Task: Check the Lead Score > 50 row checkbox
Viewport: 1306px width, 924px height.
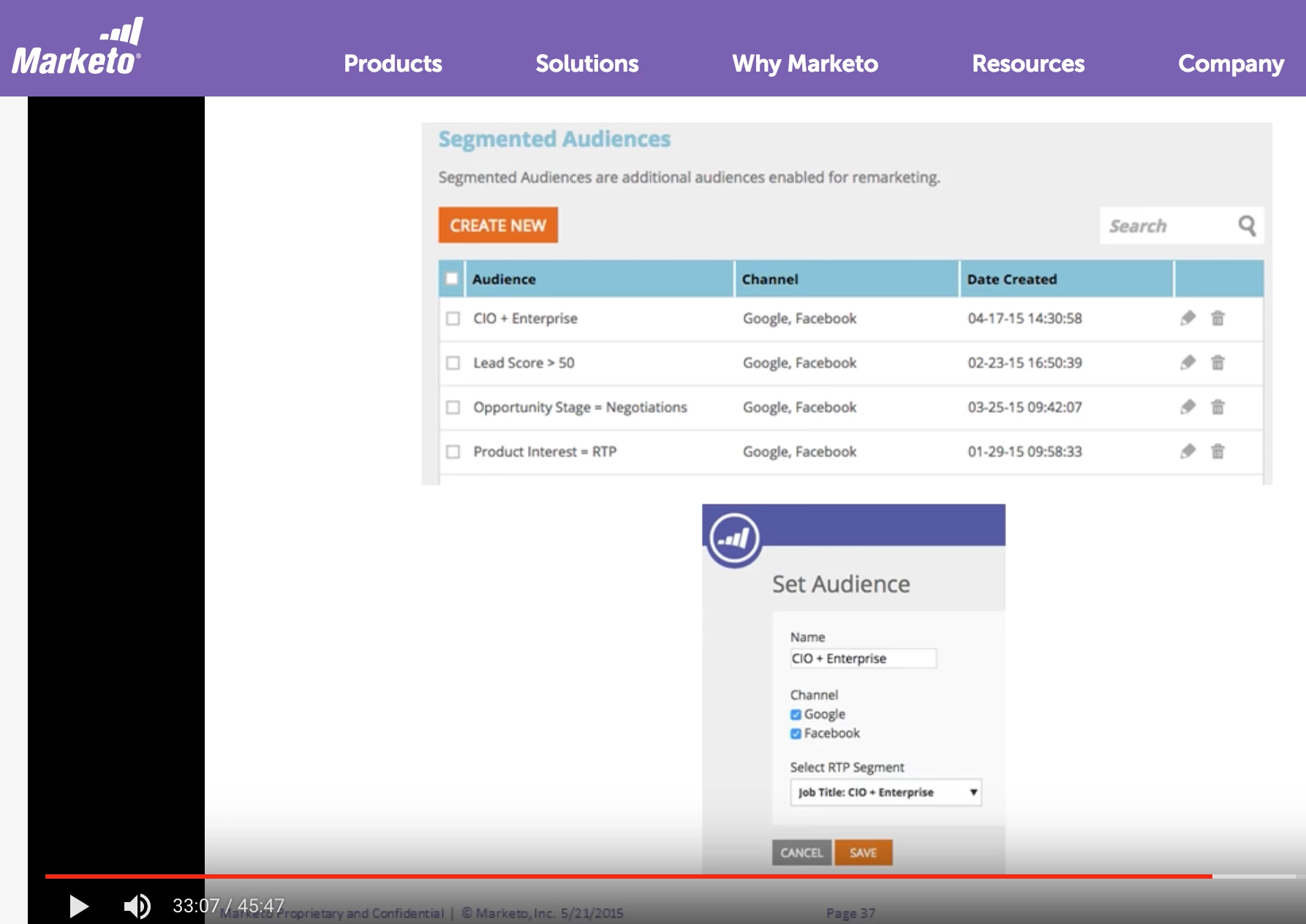Action: click(x=453, y=363)
